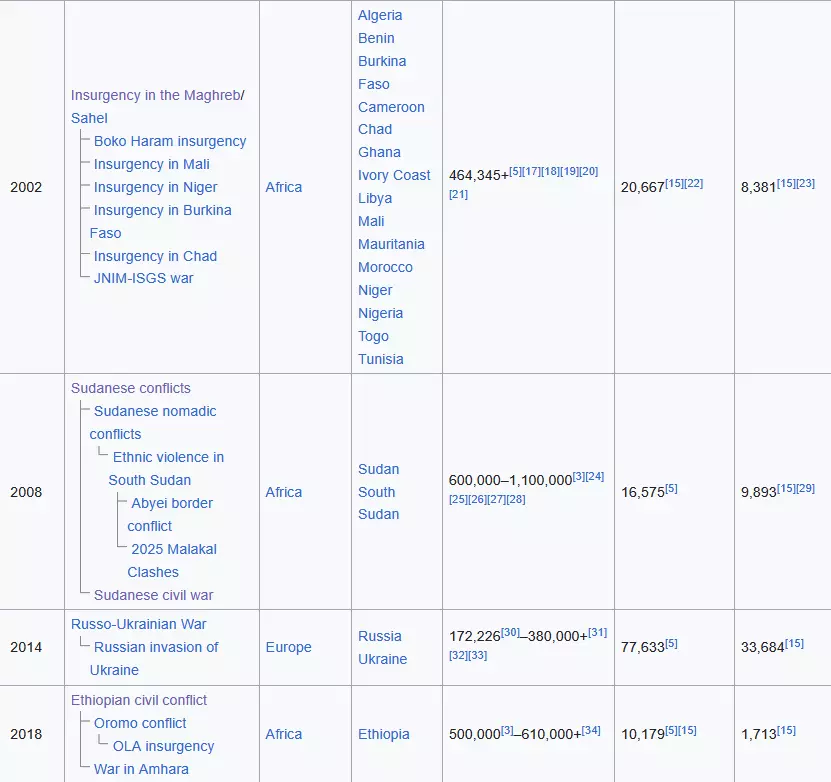Open the Tunisia country link
The image size is (831, 782).
click(x=381, y=359)
